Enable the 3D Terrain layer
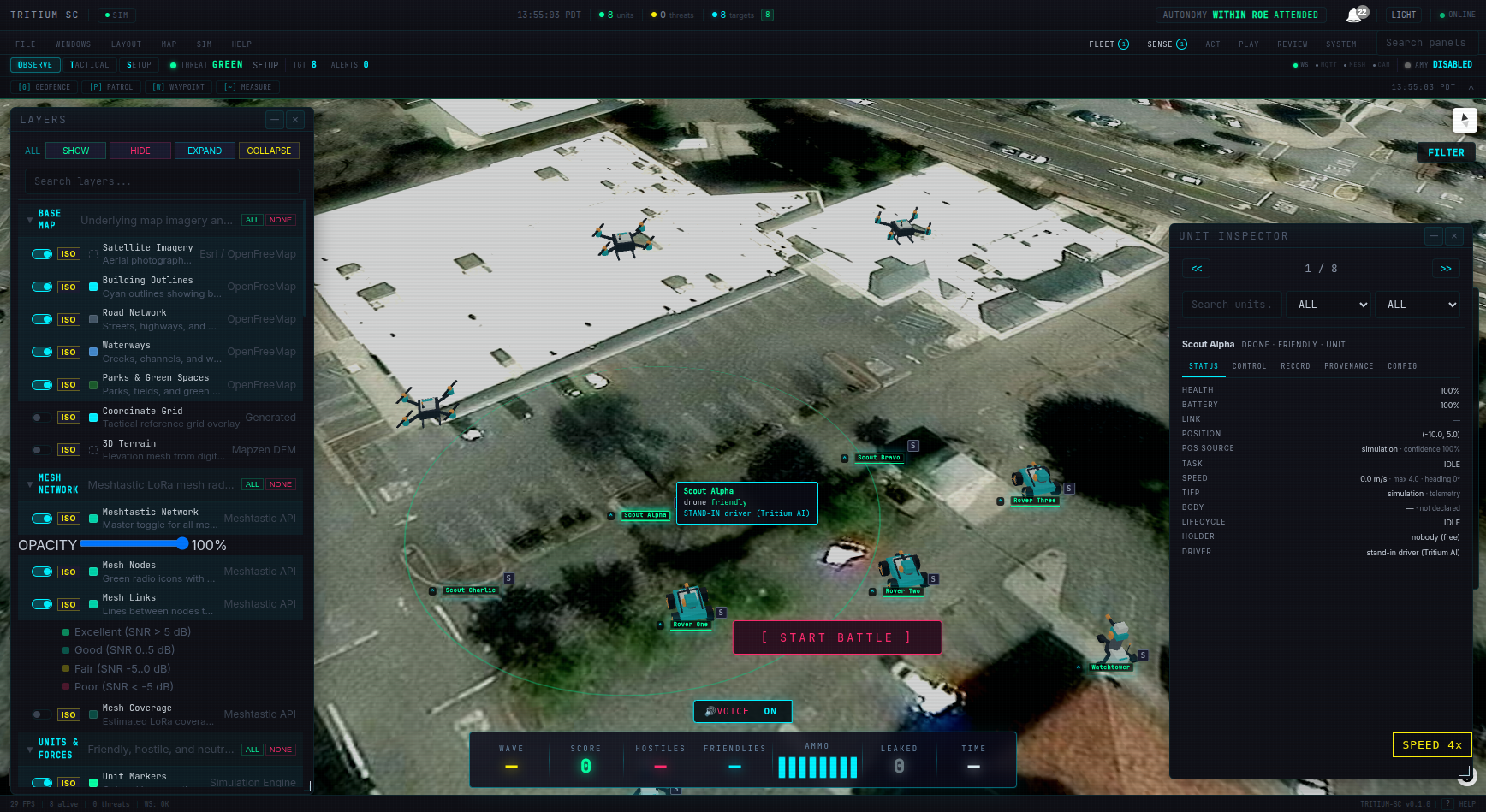This screenshot has width=1486, height=812. [x=42, y=450]
